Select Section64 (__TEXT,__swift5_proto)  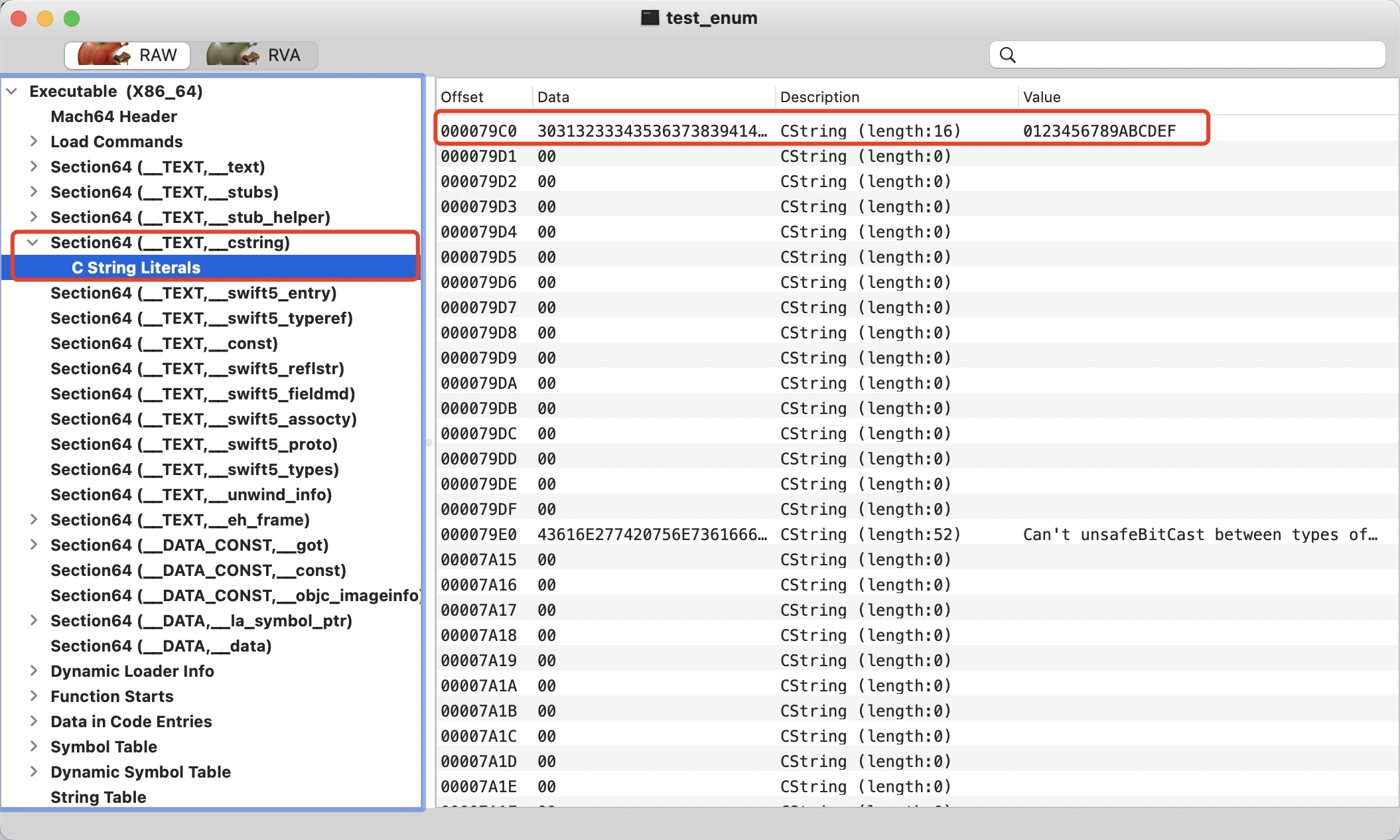click(x=194, y=445)
